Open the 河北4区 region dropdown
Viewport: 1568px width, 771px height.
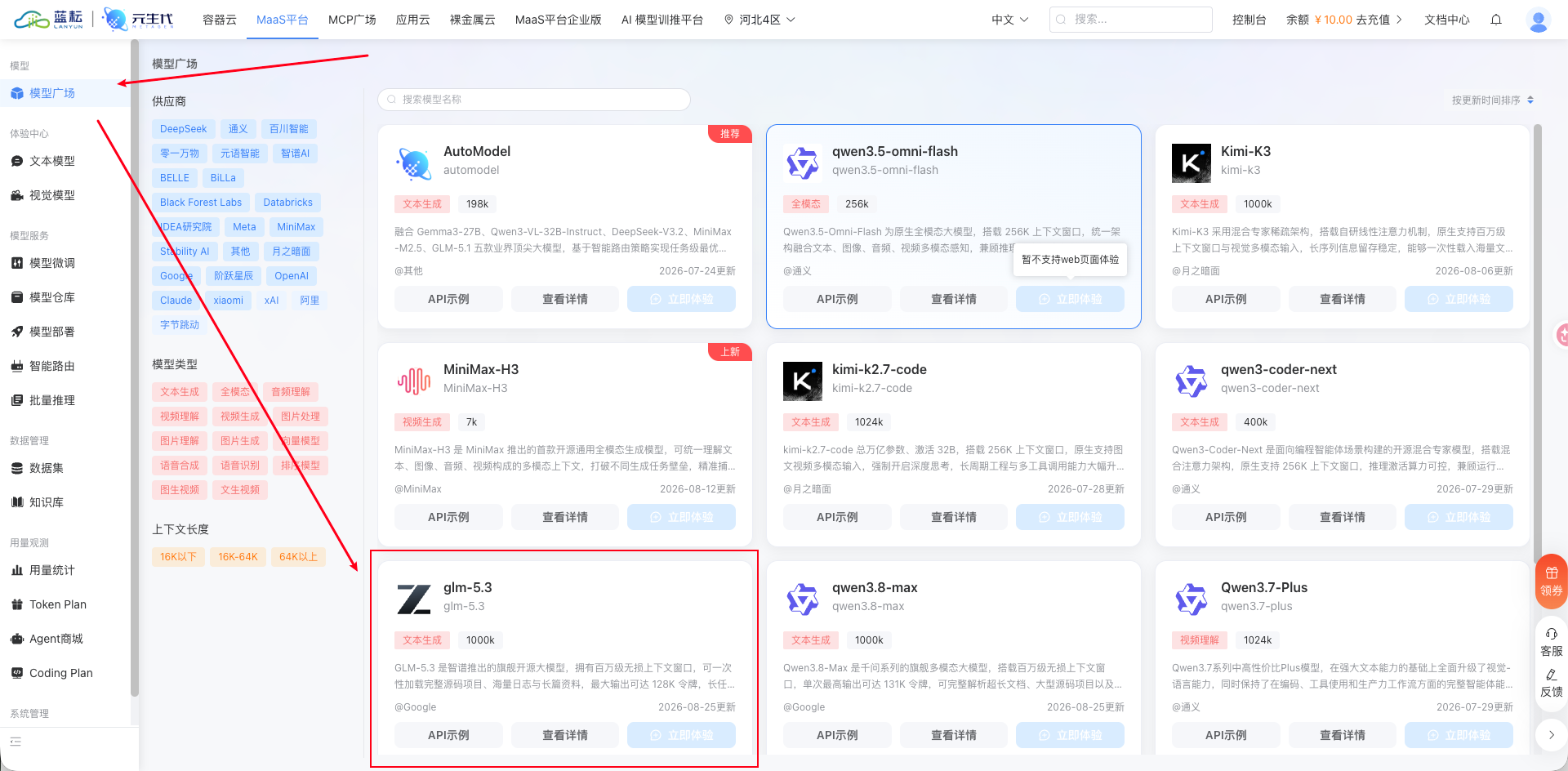click(759, 20)
